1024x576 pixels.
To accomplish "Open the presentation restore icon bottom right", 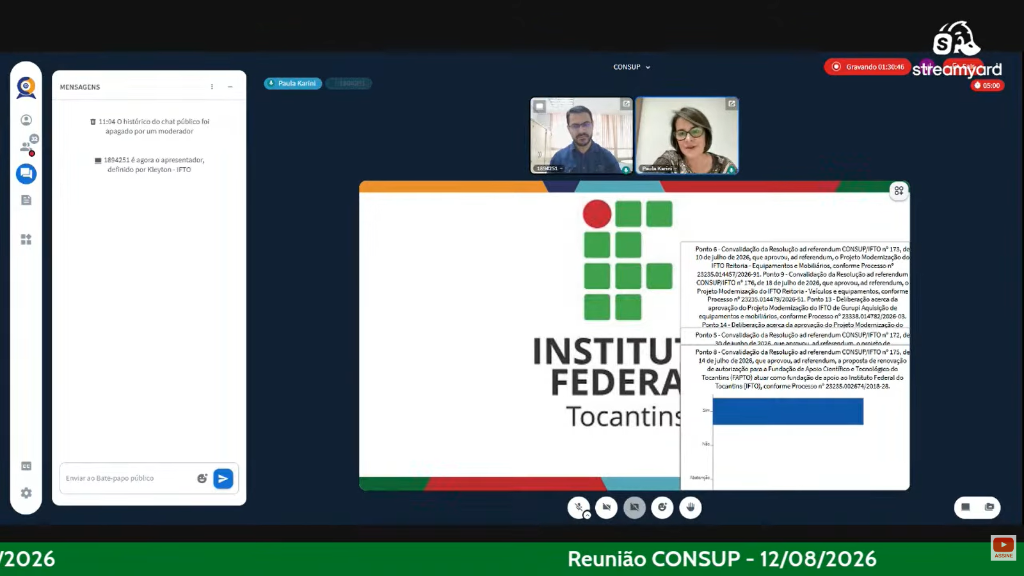I will pyautogui.click(x=989, y=507).
